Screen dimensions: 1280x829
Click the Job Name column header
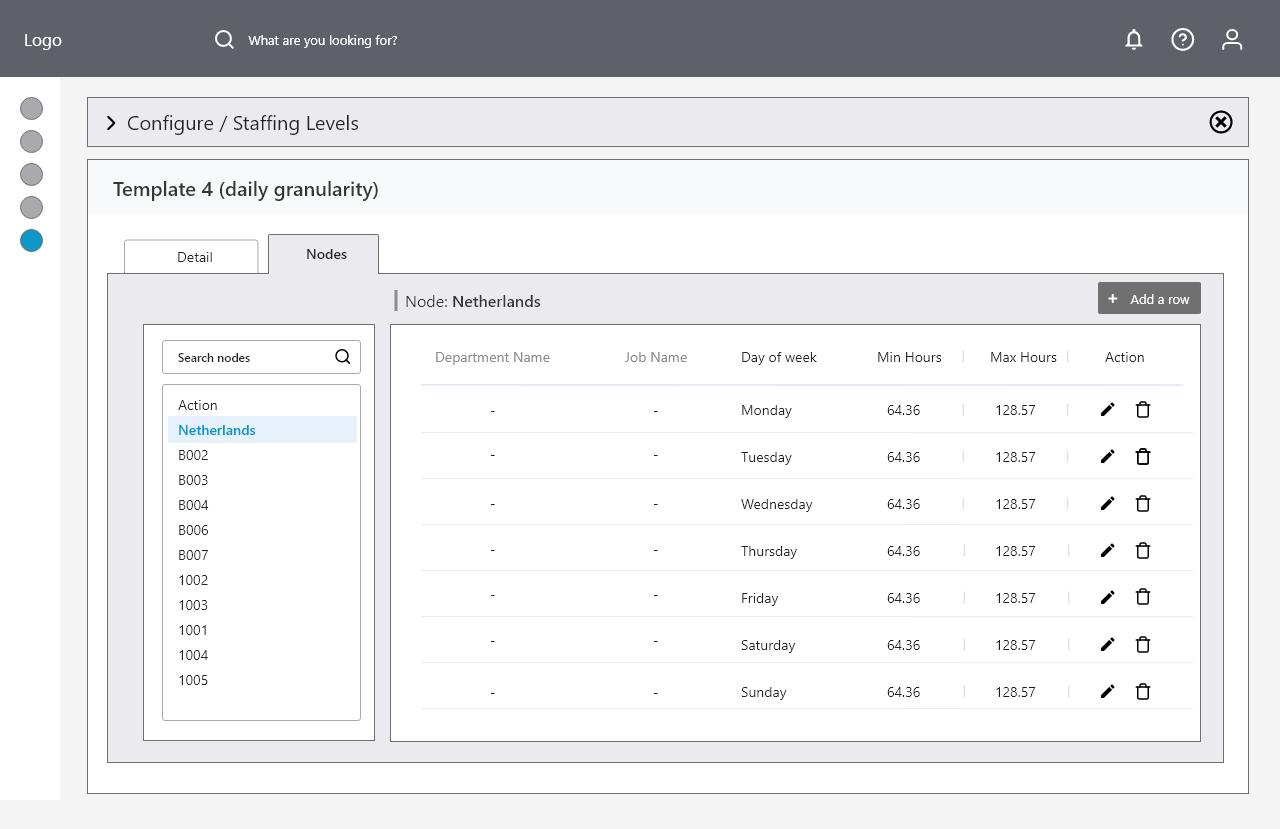656,357
